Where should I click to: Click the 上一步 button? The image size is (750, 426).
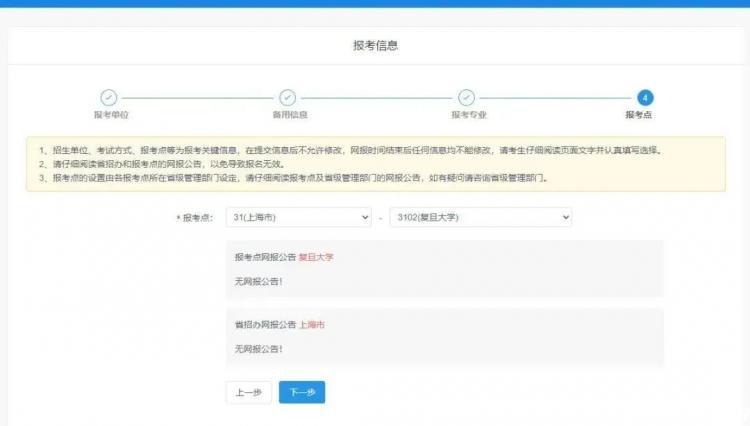(248, 393)
